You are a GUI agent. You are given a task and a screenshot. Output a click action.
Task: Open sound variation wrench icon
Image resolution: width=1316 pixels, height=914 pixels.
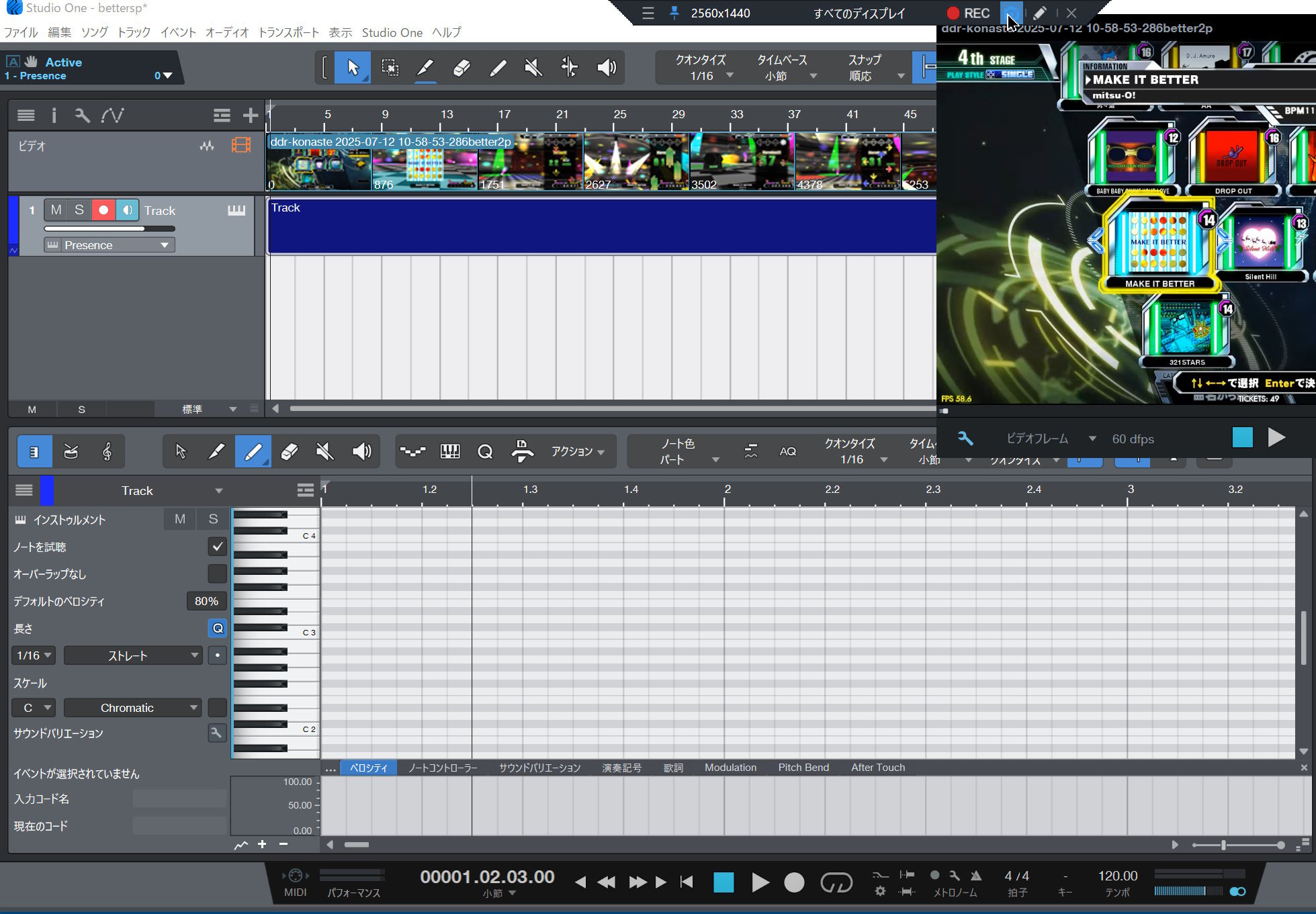tap(216, 733)
